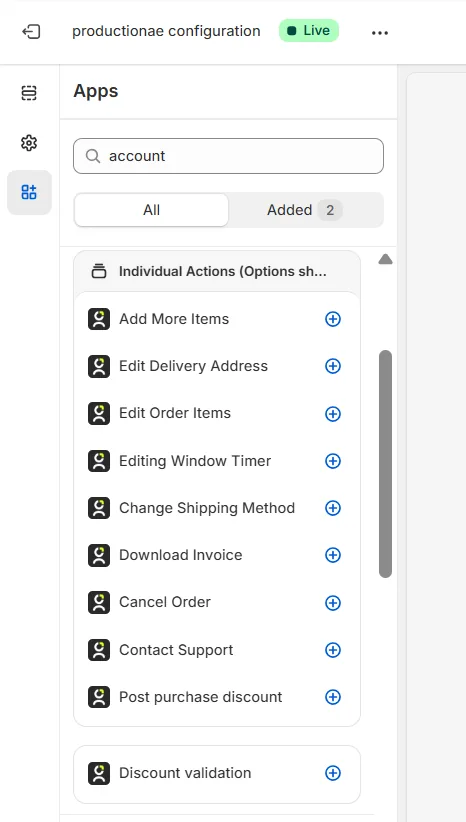
Task: Click the exit editor icon
Action: [30, 32]
